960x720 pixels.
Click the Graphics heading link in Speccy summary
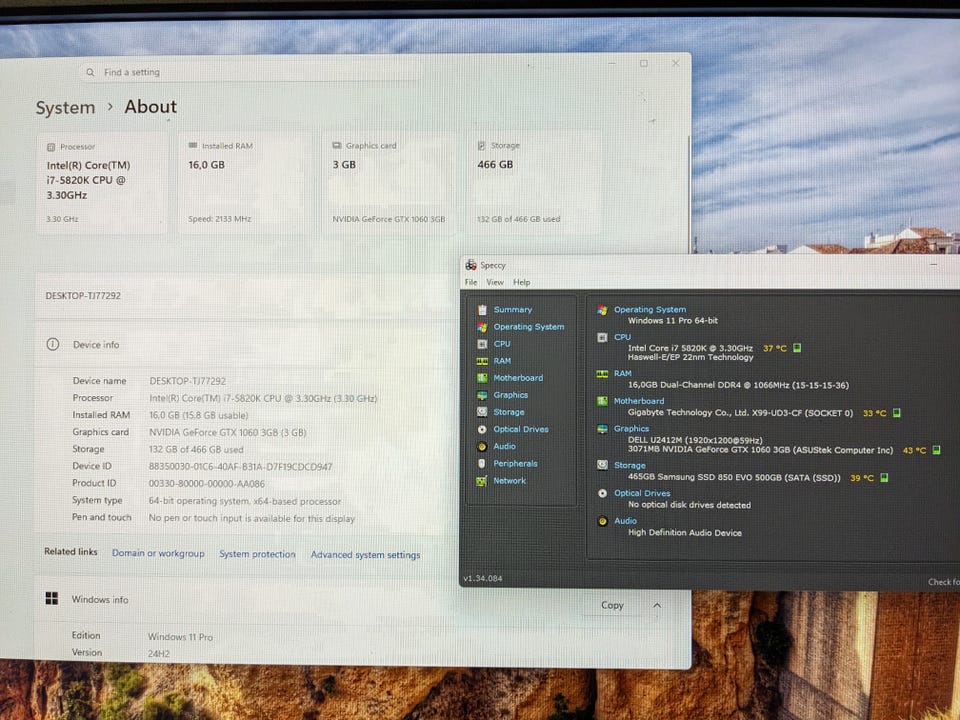pos(631,429)
